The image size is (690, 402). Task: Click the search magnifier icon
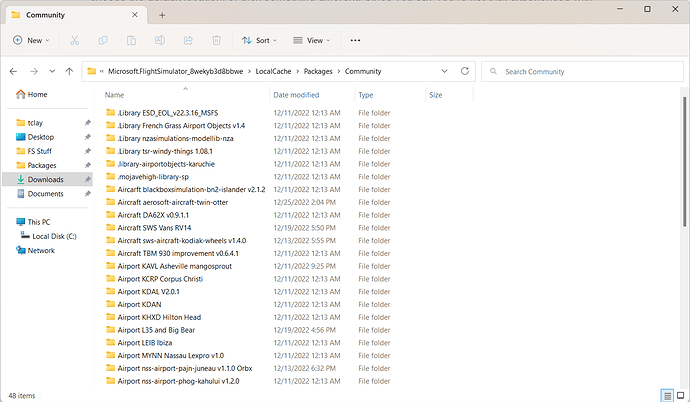click(493, 71)
